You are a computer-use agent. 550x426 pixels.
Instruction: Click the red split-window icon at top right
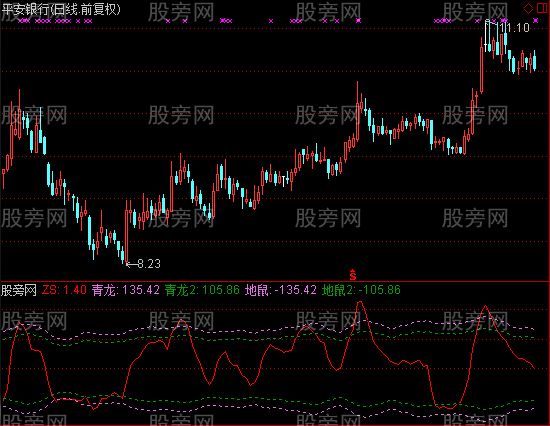pyautogui.click(x=542, y=8)
